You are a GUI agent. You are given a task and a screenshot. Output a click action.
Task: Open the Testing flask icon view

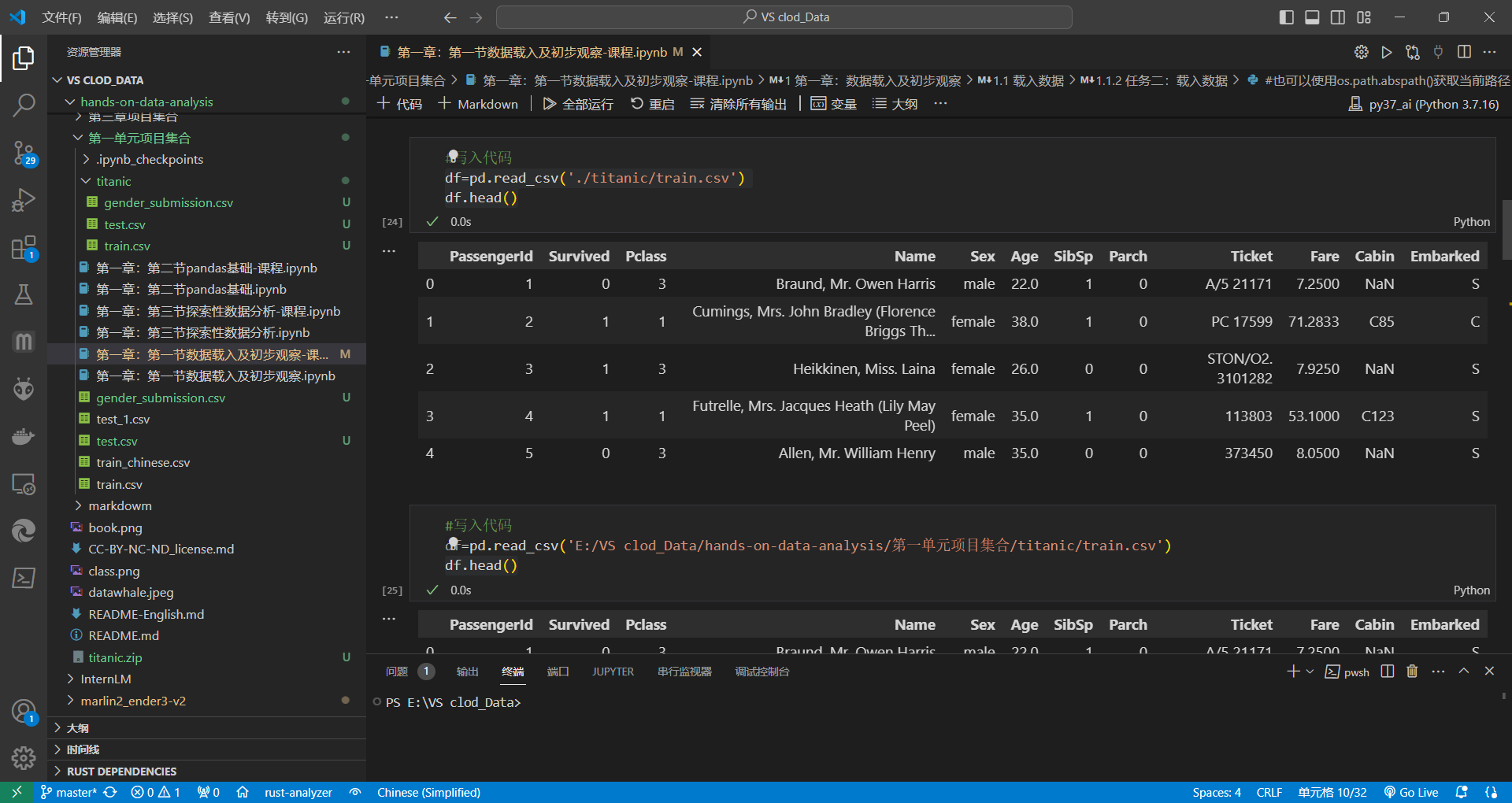click(x=24, y=294)
